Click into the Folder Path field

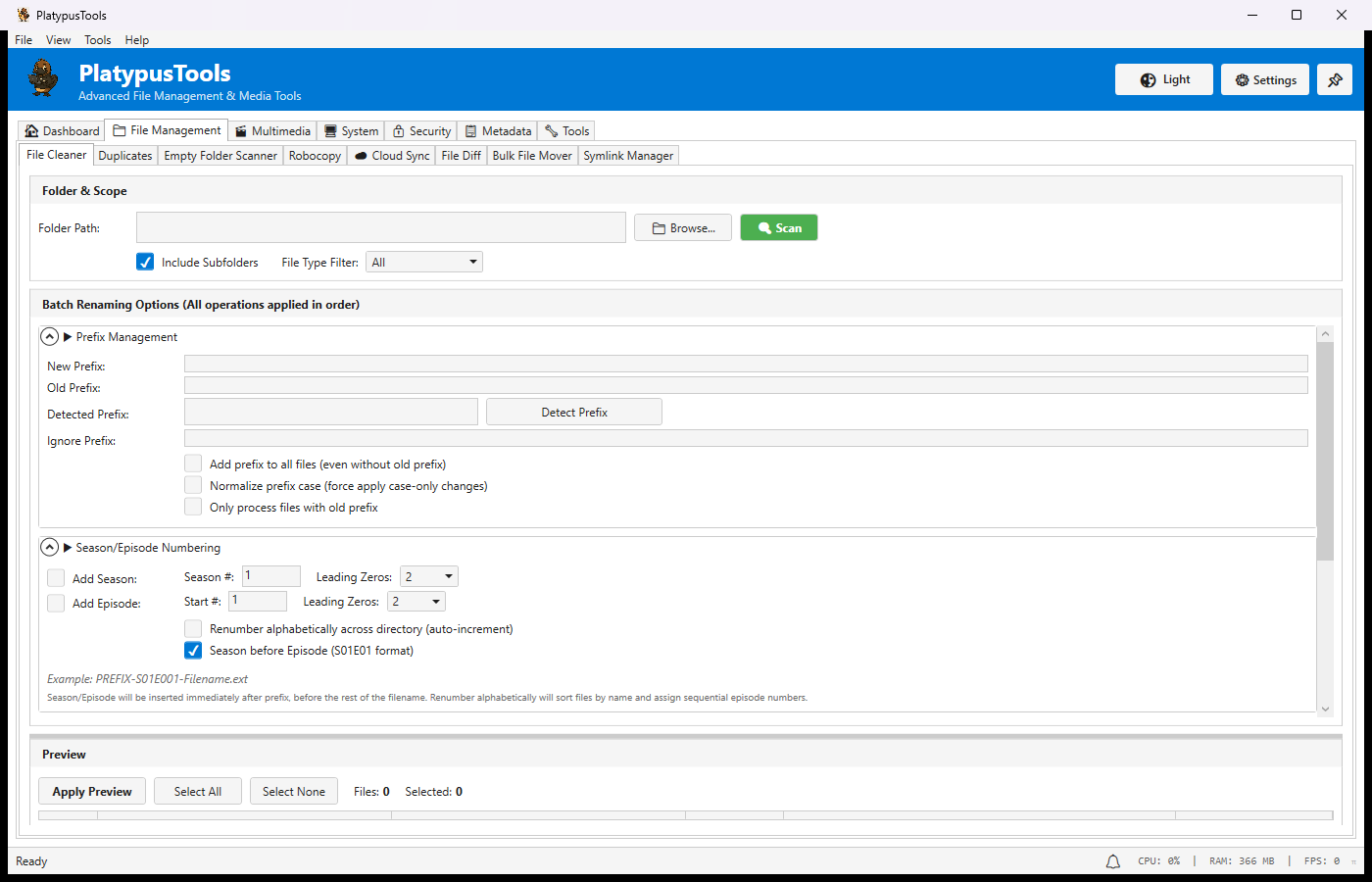click(380, 227)
